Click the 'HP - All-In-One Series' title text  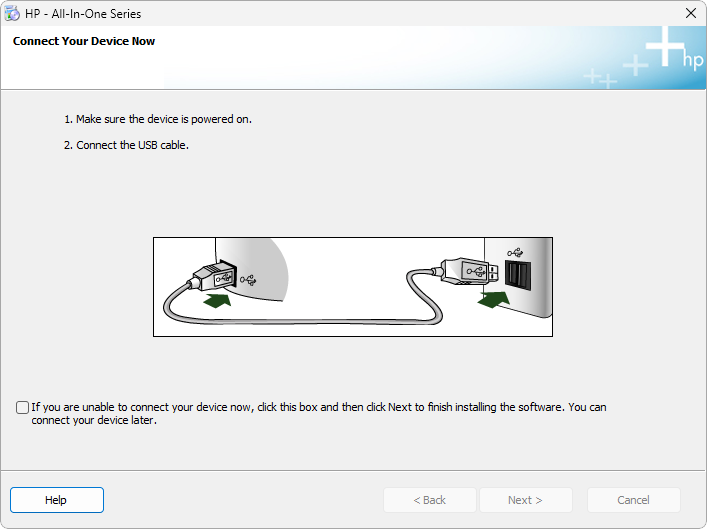click(x=83, y=14)
